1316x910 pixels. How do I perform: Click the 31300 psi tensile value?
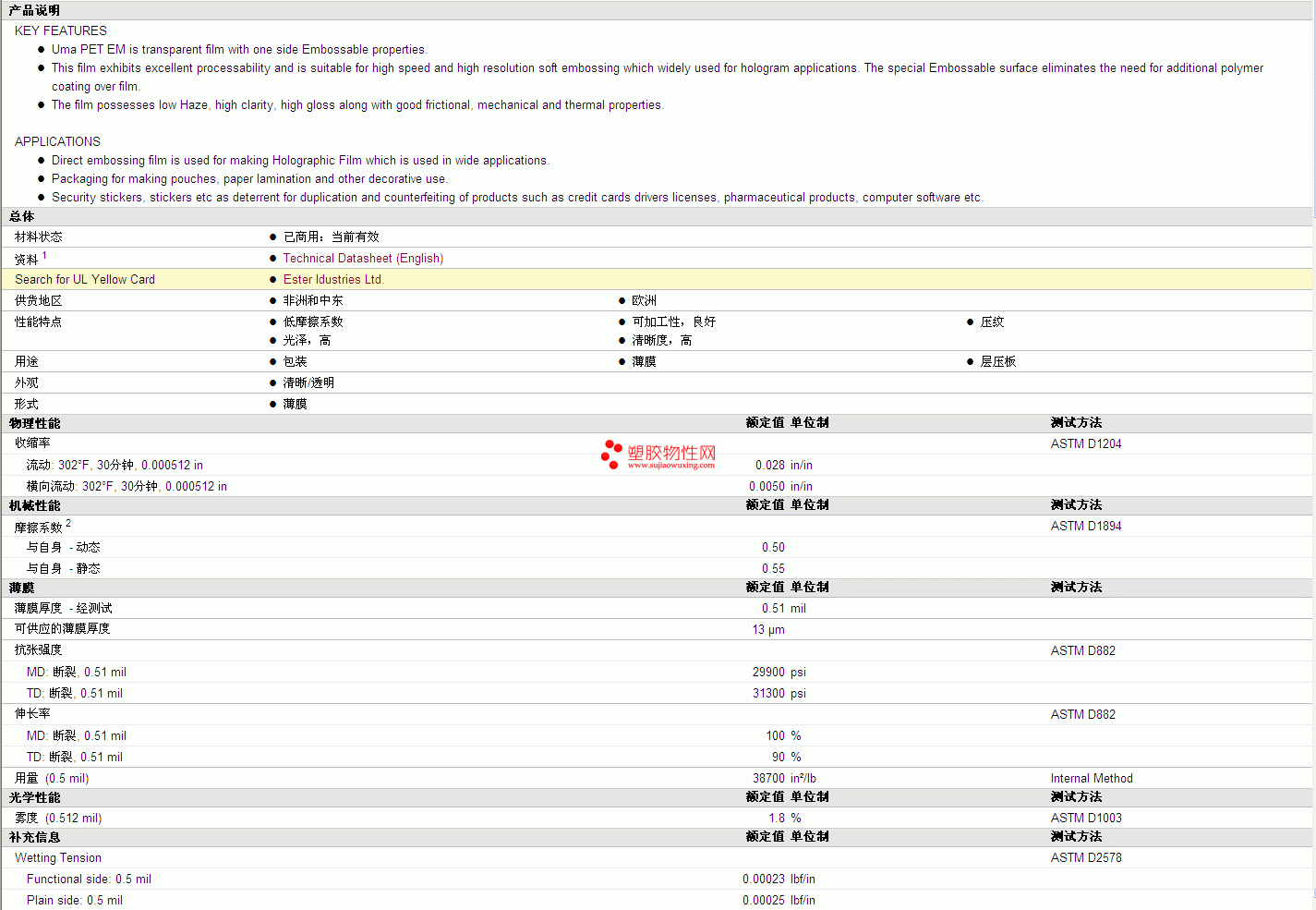779,694
